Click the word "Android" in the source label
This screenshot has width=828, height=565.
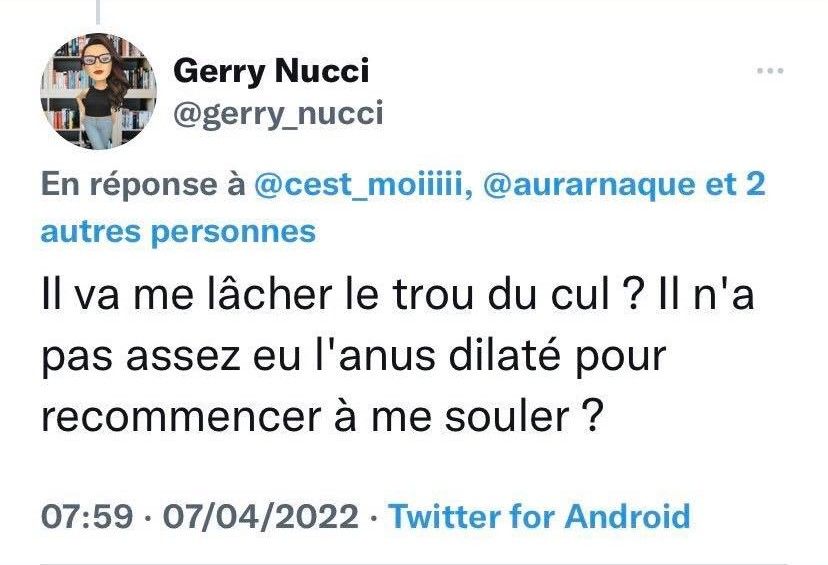click(627, 516)
